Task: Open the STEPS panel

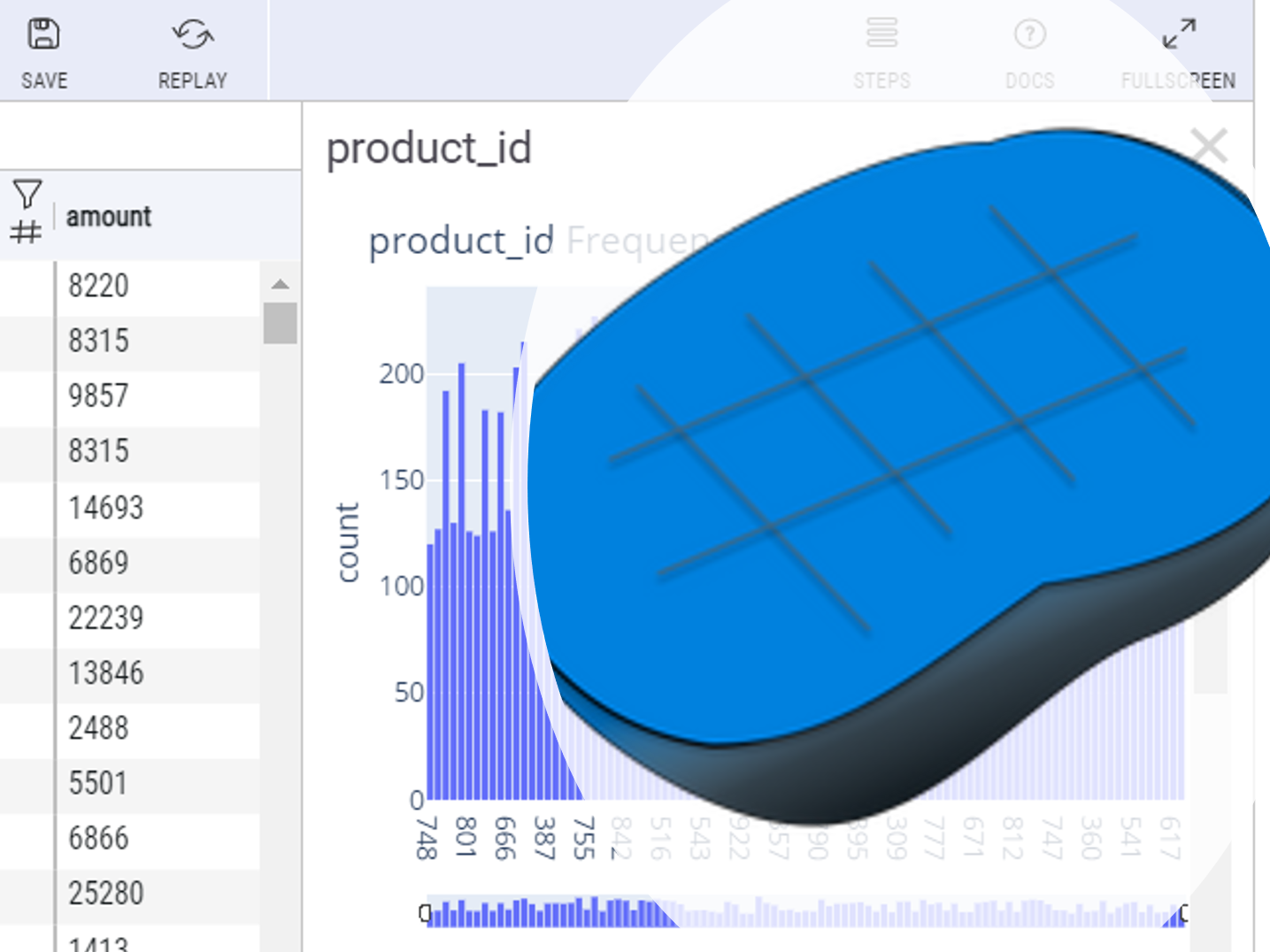Action: pos(881,35)
